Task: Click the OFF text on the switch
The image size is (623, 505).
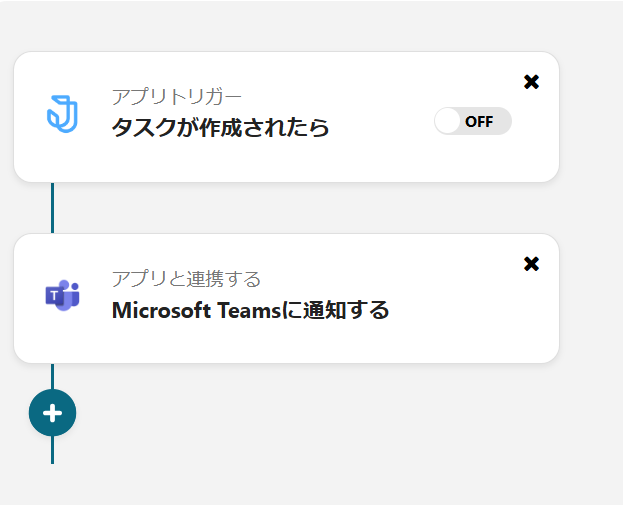Action: [479, 122]
